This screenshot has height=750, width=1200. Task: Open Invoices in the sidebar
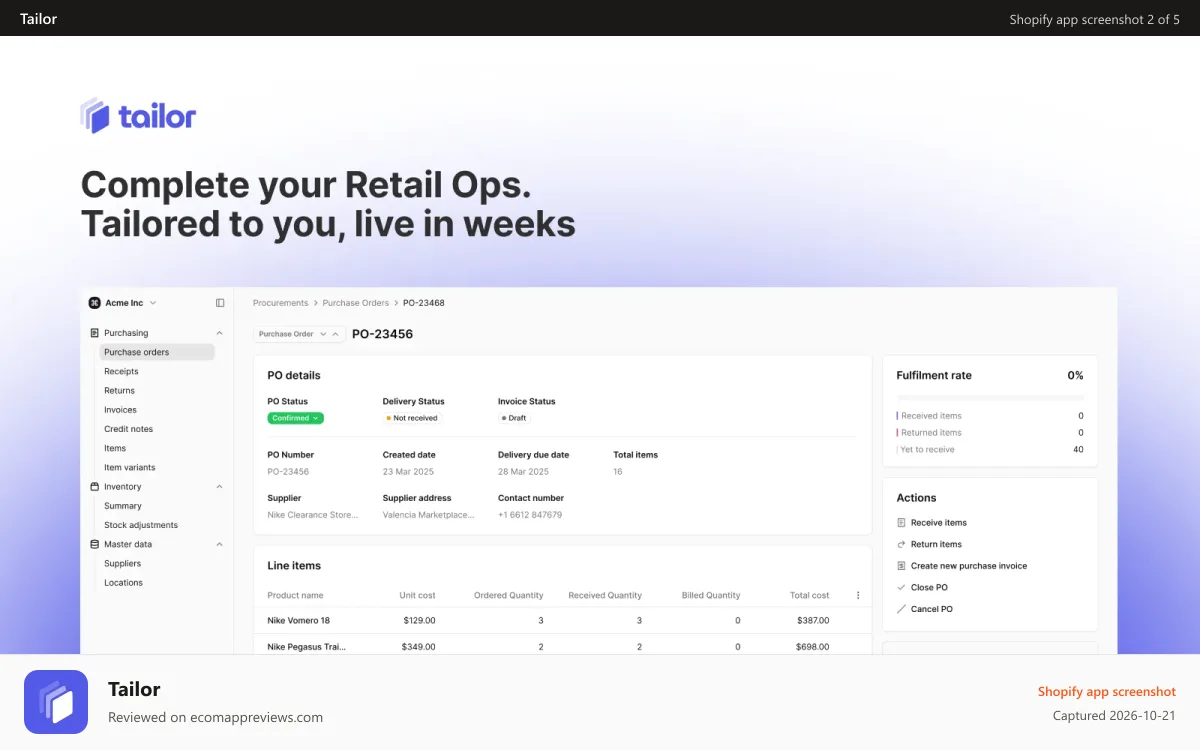[x=120, y=410]
